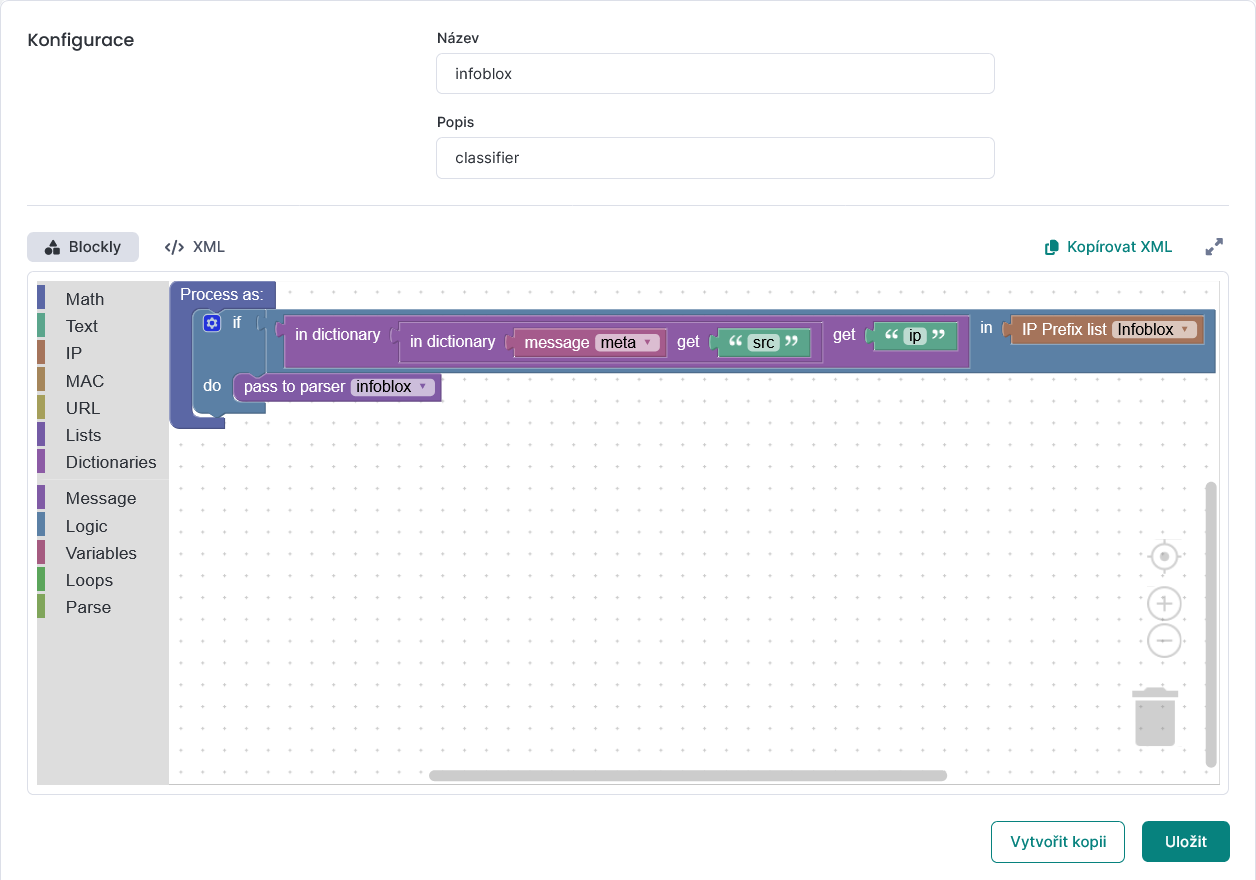Zoom in with the plus icon
1256x880 pixels.
(1164, 604)
